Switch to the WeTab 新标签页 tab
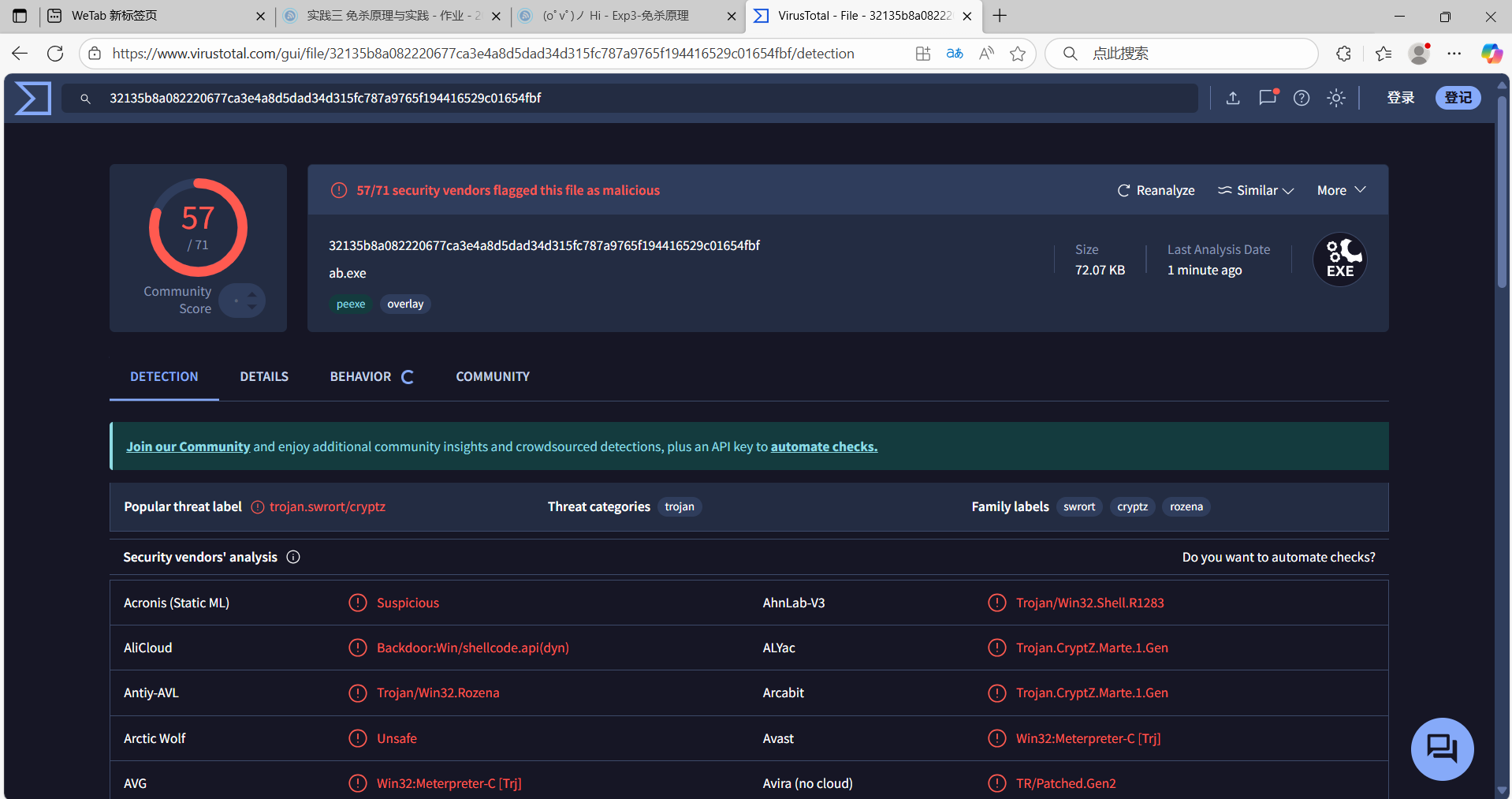 (x=156, y=16)
